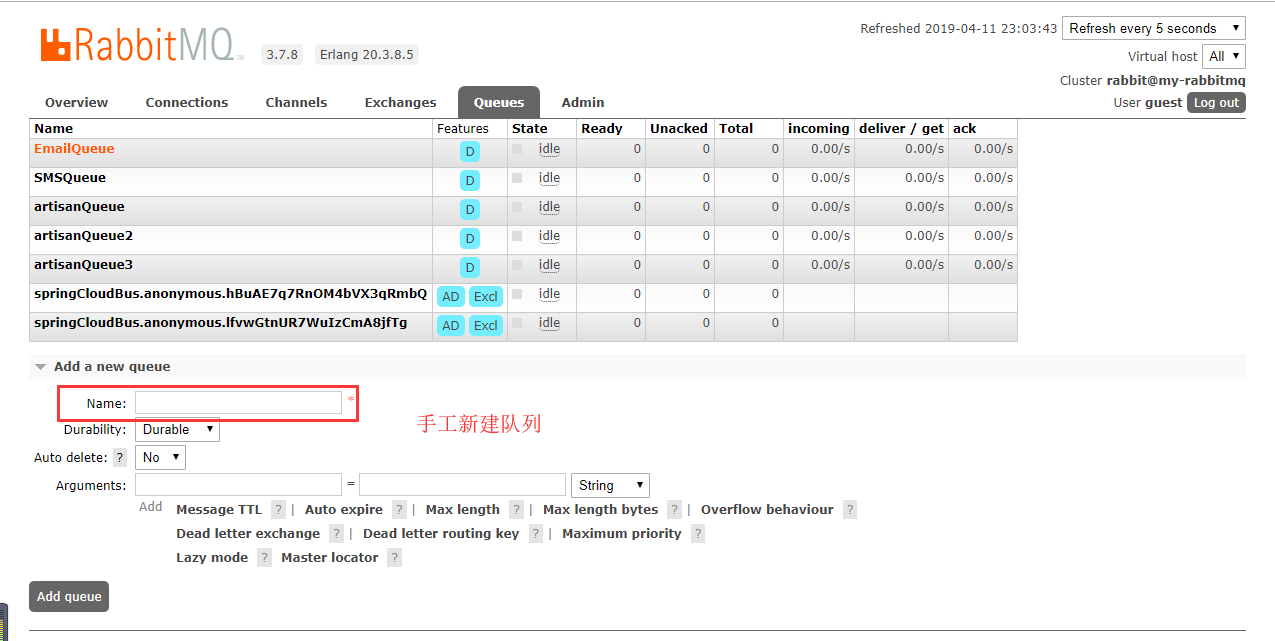Sort queues by Total column header
The image size is (1275, 641).
tap(736, 129)
